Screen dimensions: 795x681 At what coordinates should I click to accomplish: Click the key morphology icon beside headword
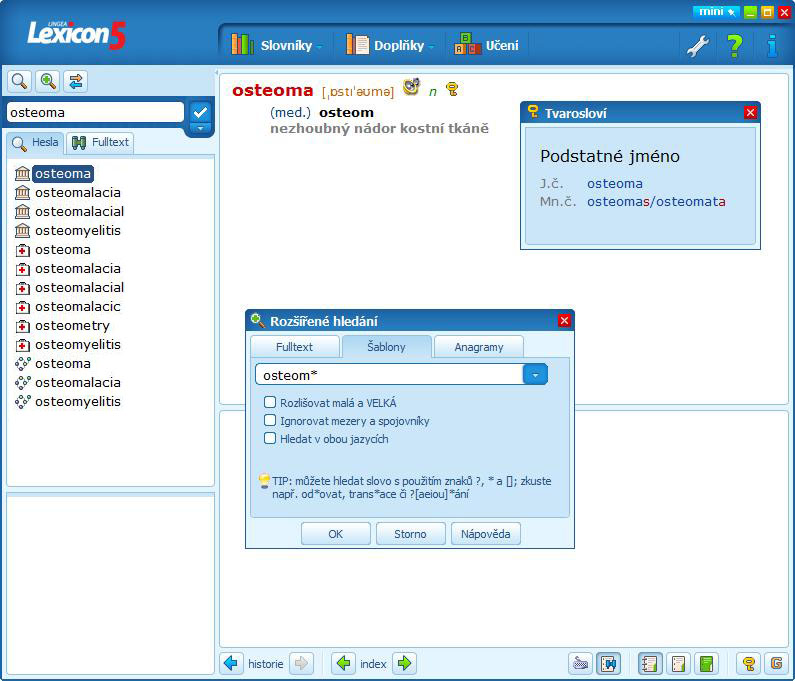tap(452, 89)
